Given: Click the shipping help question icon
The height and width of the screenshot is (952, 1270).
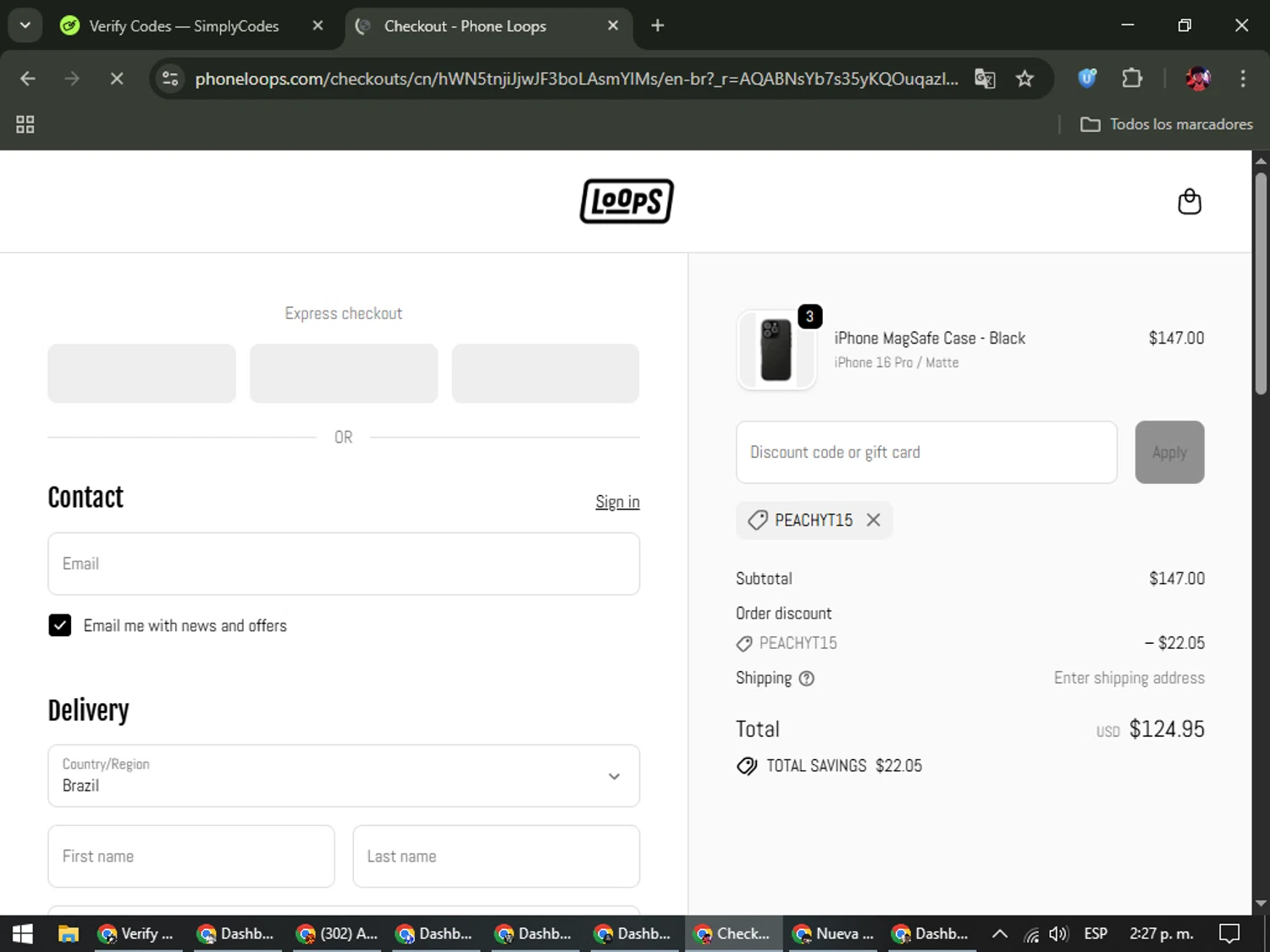Looking at the screenshot, I should [807, 678].
